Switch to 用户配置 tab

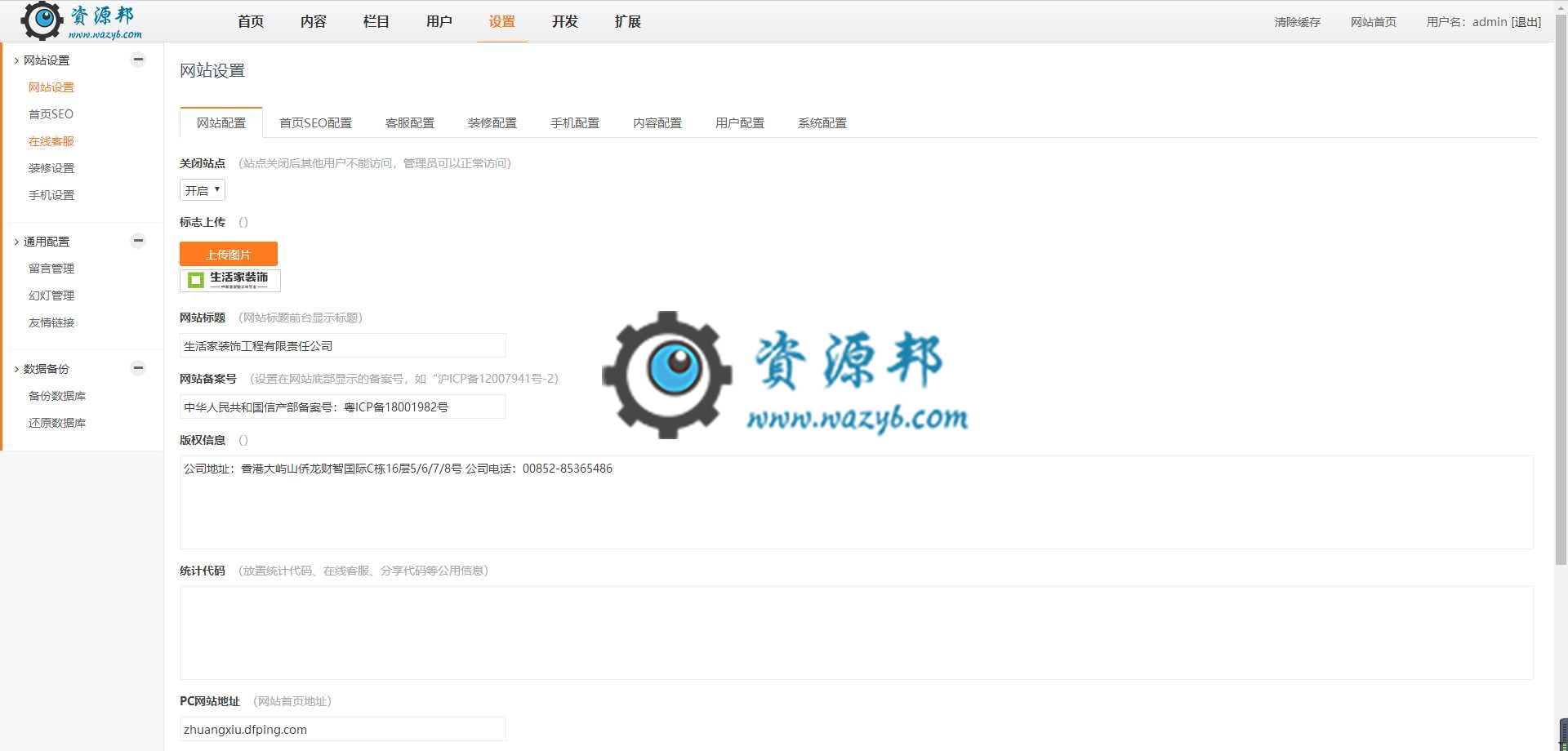pos(740,122)
